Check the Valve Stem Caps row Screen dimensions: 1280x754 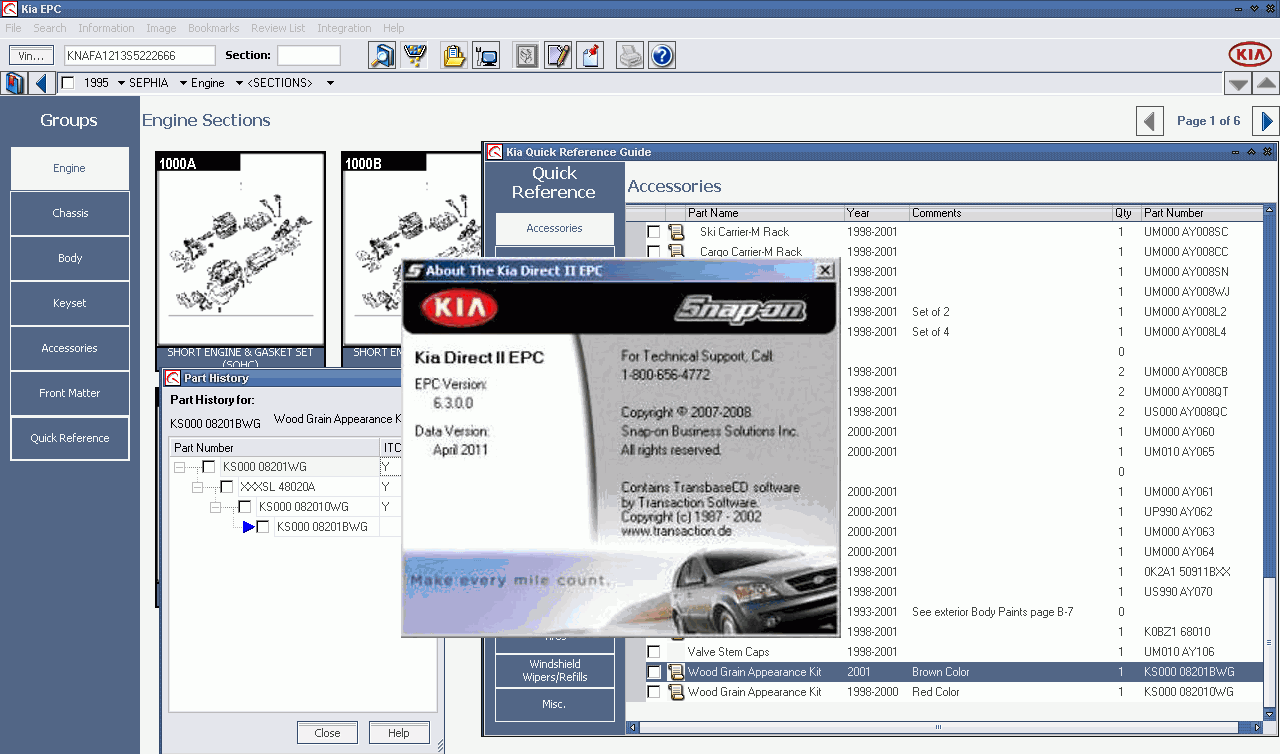pyautogui.click(x=654, y=652)
